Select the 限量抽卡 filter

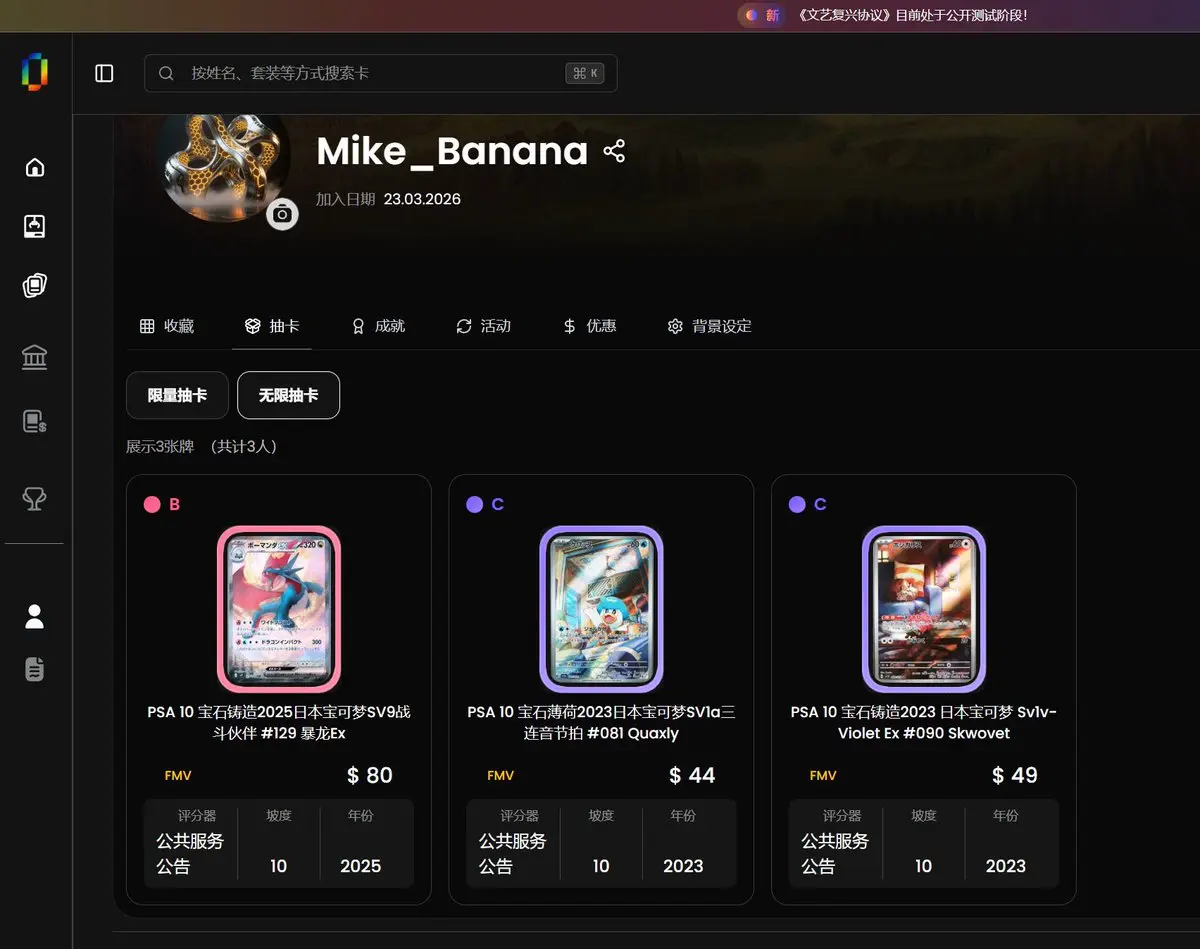(x=177, y=395)
